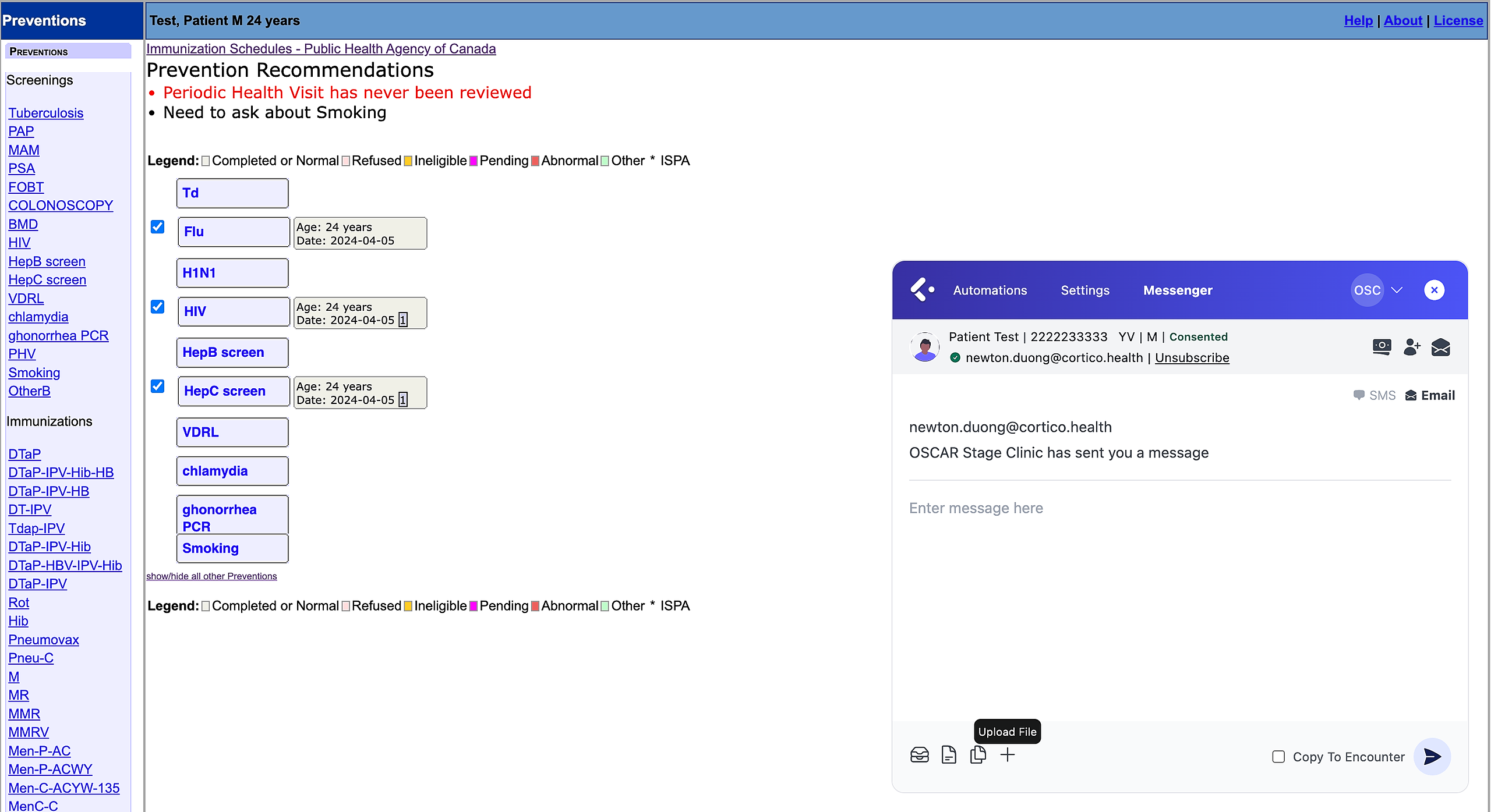Click the duplicate documents icon in composer
1491x812 pixels.
[x=978, y=755]
